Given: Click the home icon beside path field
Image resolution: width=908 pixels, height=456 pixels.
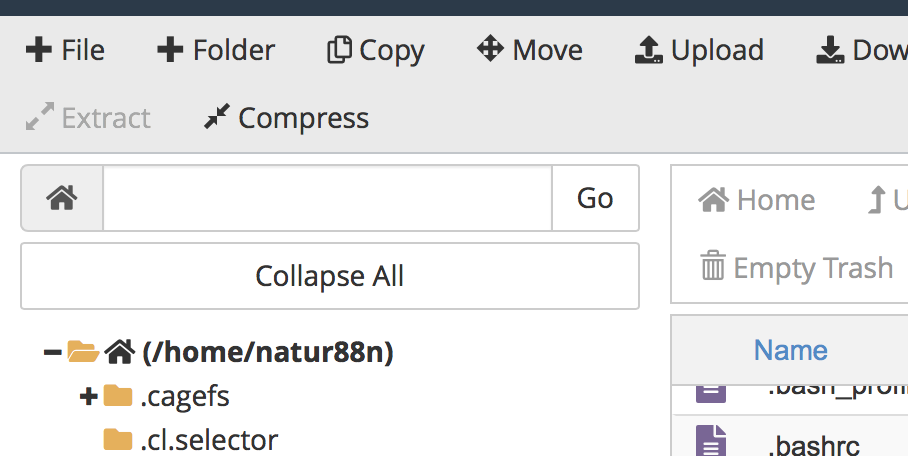Looking at the screenshot, I should tap(62, 198).
